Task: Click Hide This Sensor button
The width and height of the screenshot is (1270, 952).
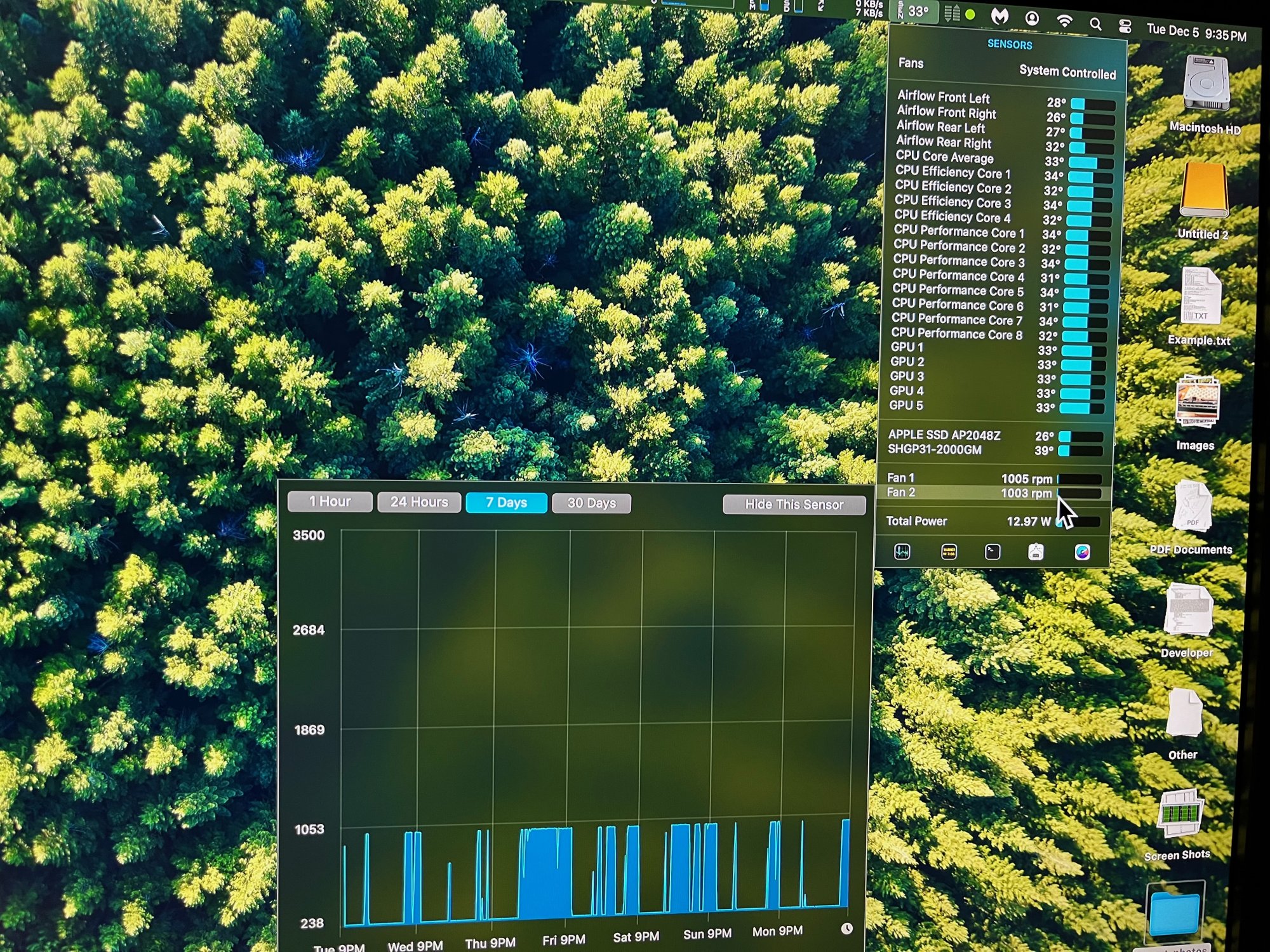Action: [794, 505]
